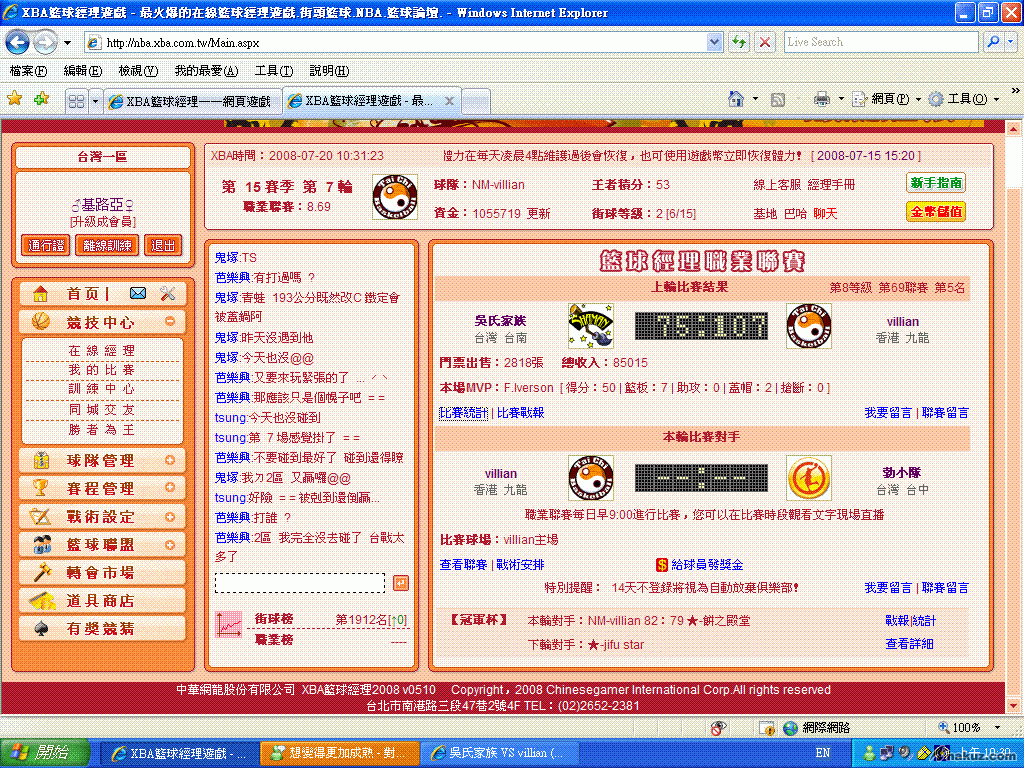Open the 說明(H) menu
1024x768 pixels.
[x=328, y=71]
